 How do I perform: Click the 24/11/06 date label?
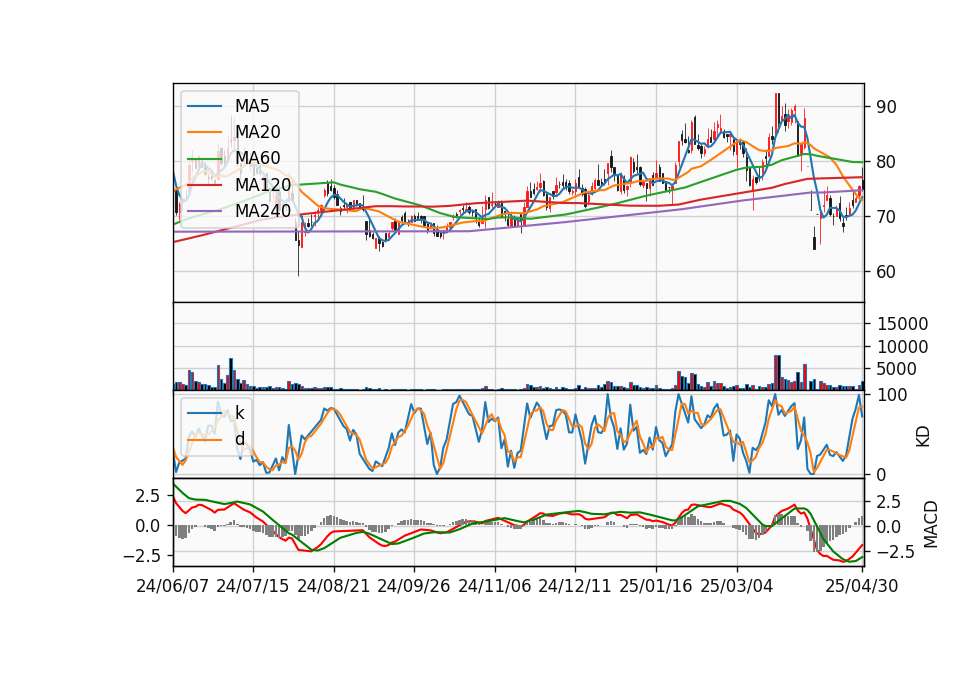[x=495, y=586]
